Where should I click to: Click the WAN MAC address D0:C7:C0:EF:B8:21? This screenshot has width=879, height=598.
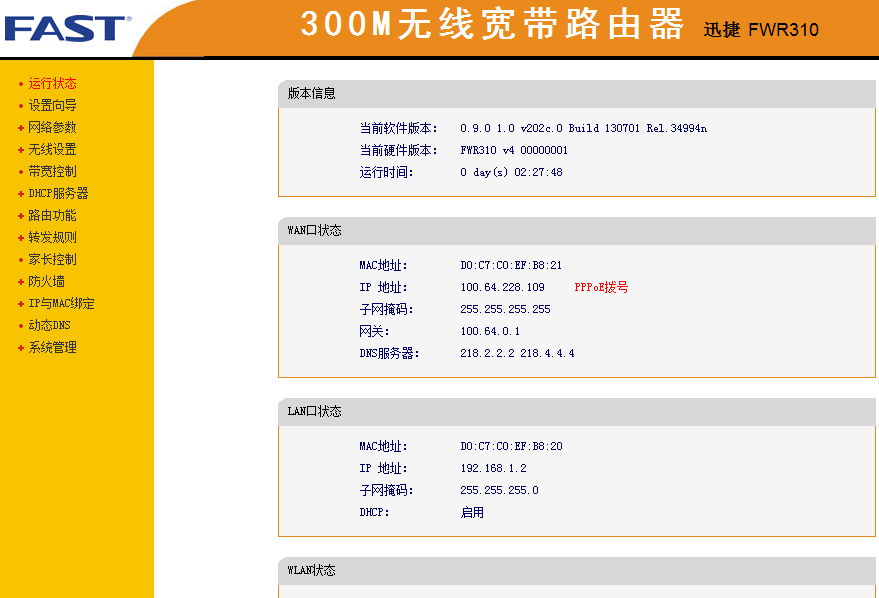click(511, 265)
